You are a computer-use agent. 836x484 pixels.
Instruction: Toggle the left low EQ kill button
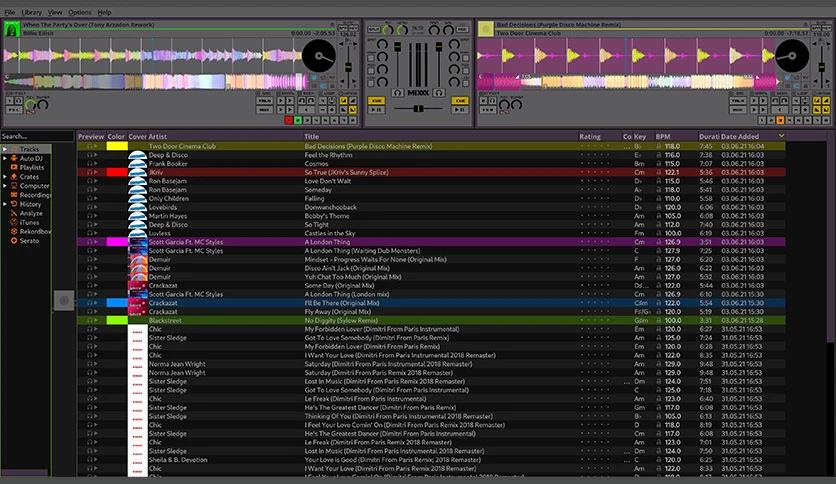click(371, 82)
